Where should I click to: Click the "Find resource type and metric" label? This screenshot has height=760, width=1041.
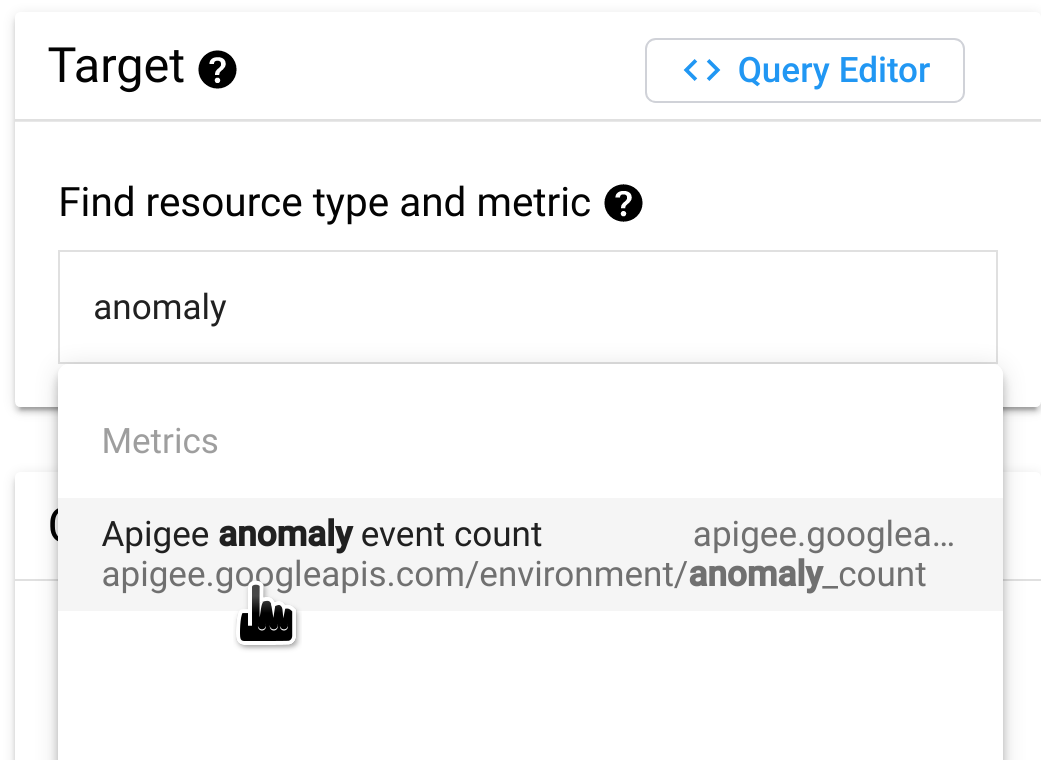[x=324, y=203]
